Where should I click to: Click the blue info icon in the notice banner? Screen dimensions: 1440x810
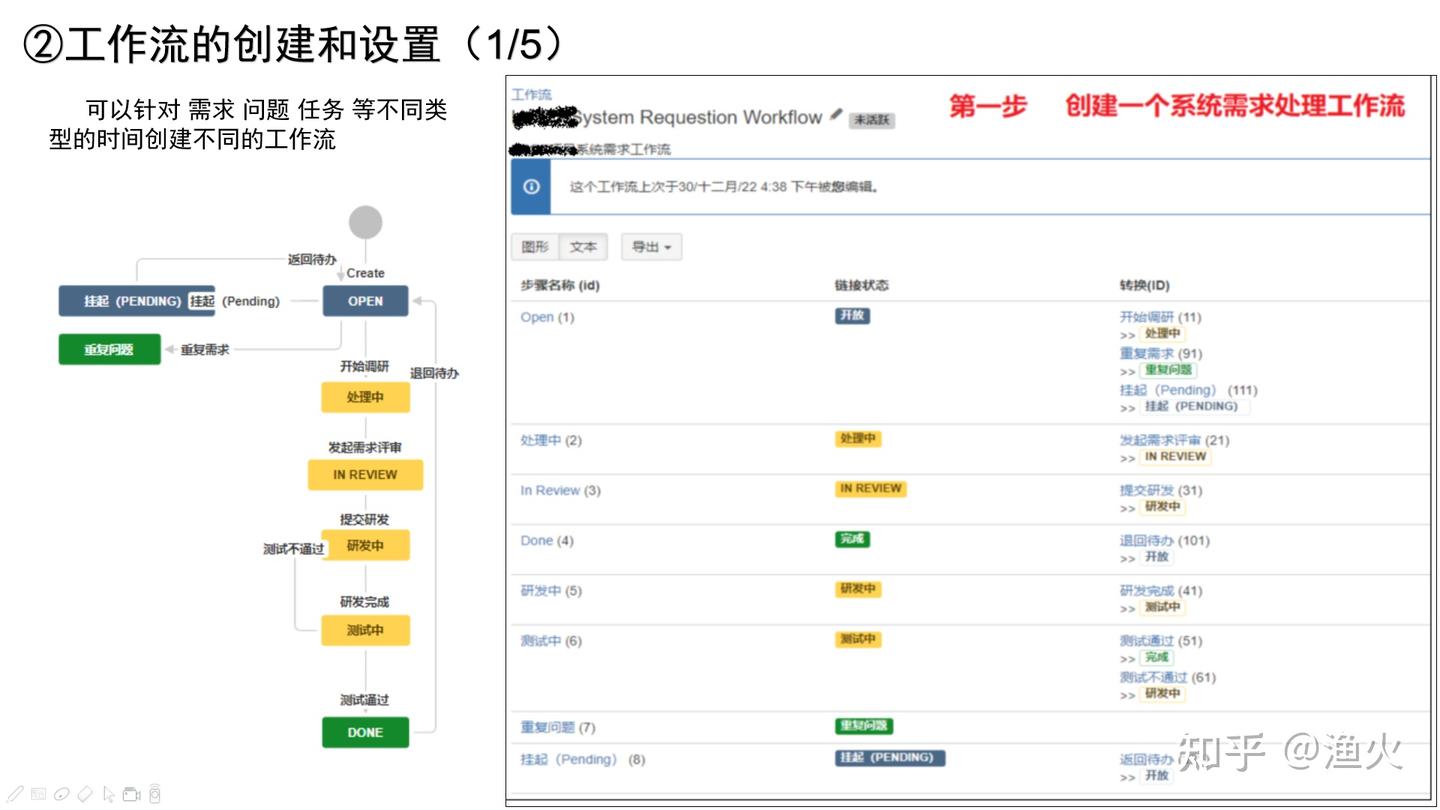tap(531, 187)
